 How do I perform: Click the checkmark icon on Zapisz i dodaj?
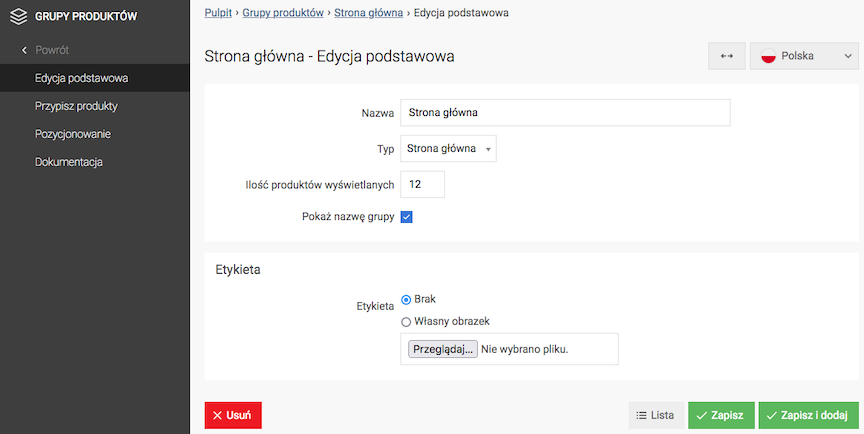click(x=772, y=416)
